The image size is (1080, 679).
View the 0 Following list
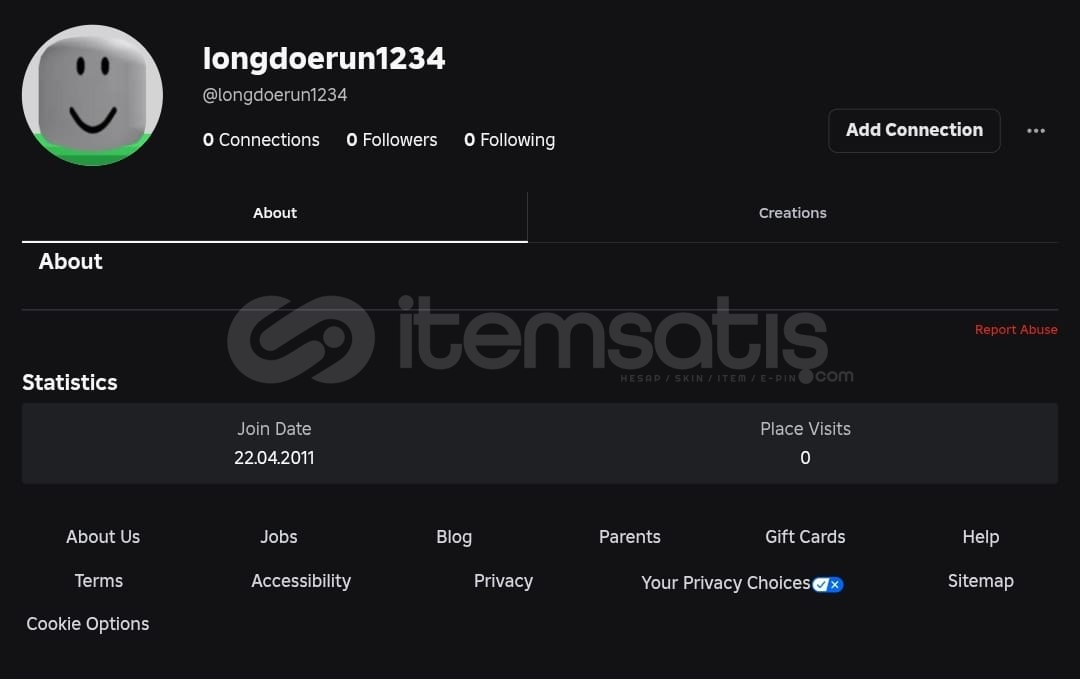click(509, 140)
